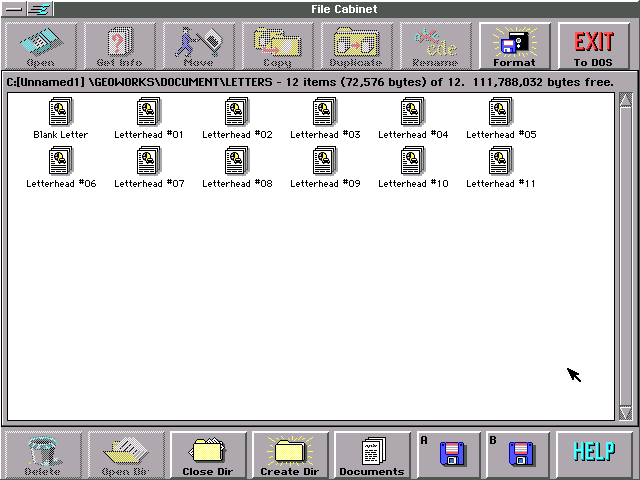Select the Letterhead #01 document icon
640x480 pixels.
pyautogui.click(x=149, y=111)
